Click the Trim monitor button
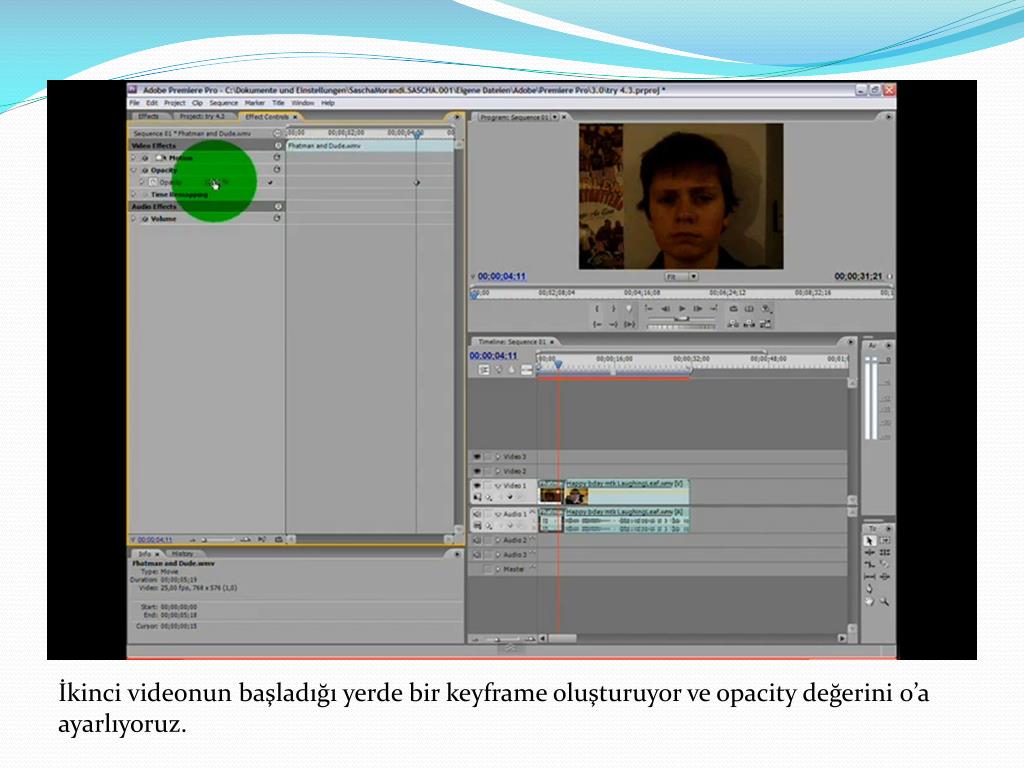The image size is (1024, 768). tap(765, 324)
